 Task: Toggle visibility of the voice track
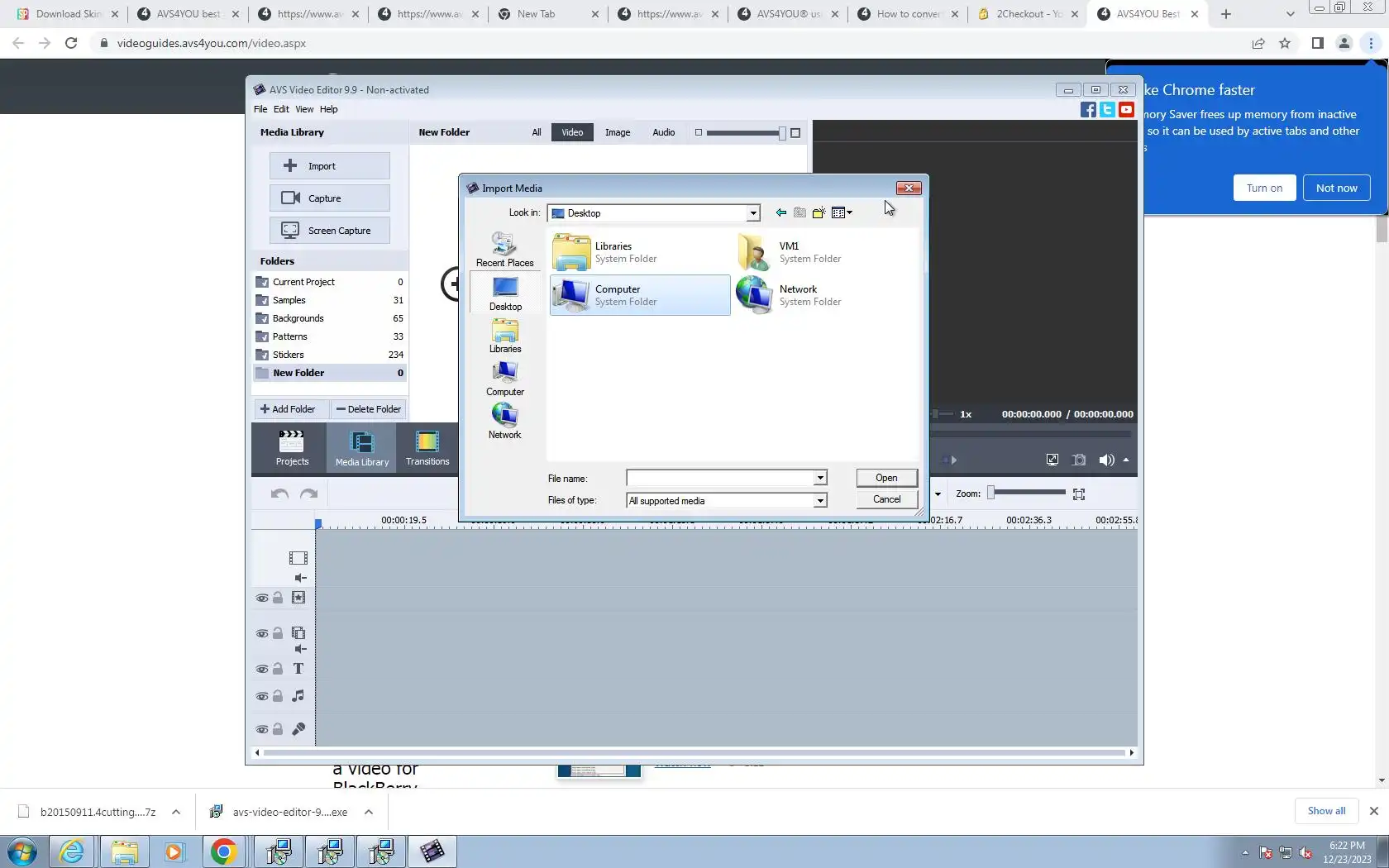(x=262, y=730)
